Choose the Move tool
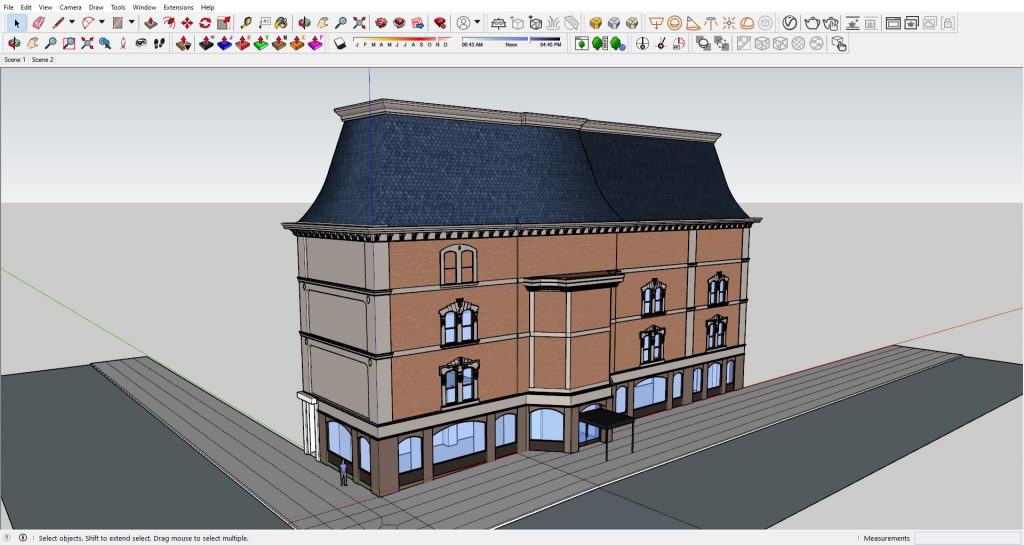This screenshot has width=1024, height=545. coord(187,22)
